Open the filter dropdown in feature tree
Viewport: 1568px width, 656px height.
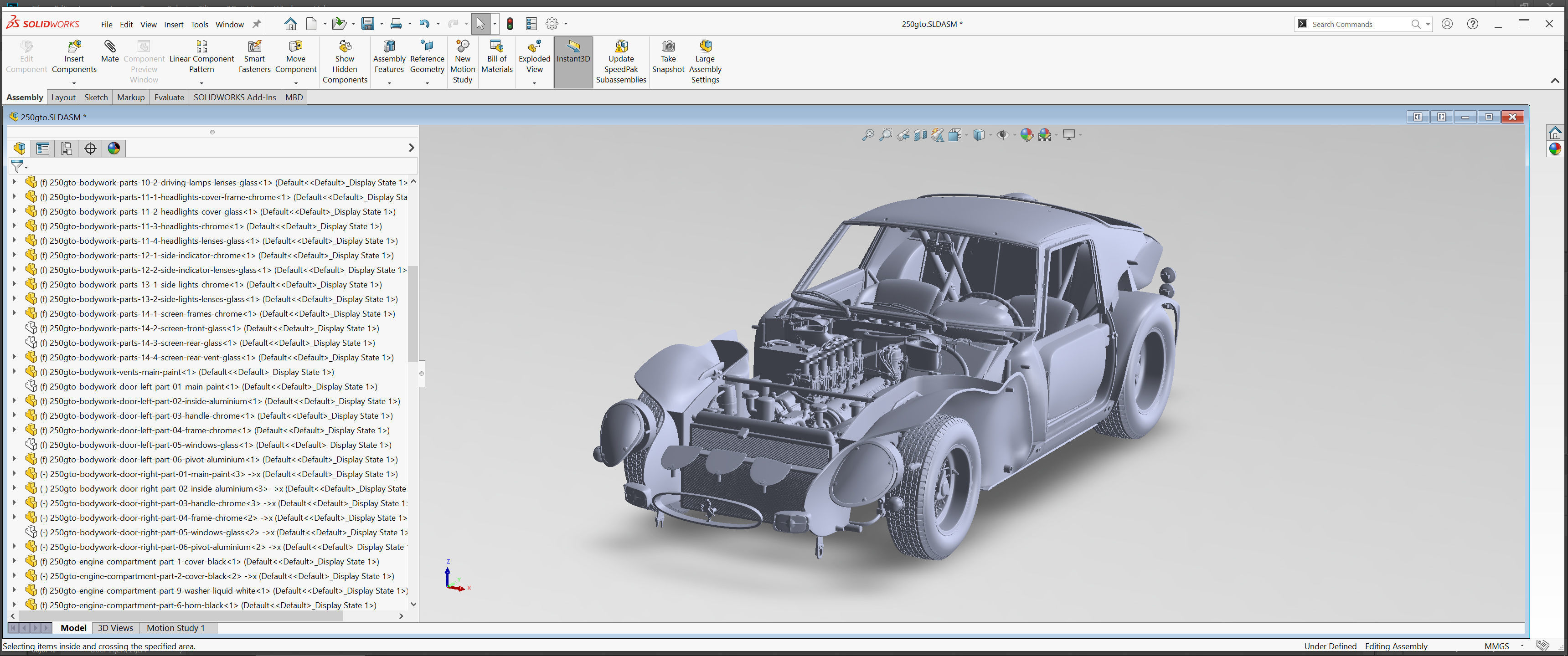click(26, 167)
